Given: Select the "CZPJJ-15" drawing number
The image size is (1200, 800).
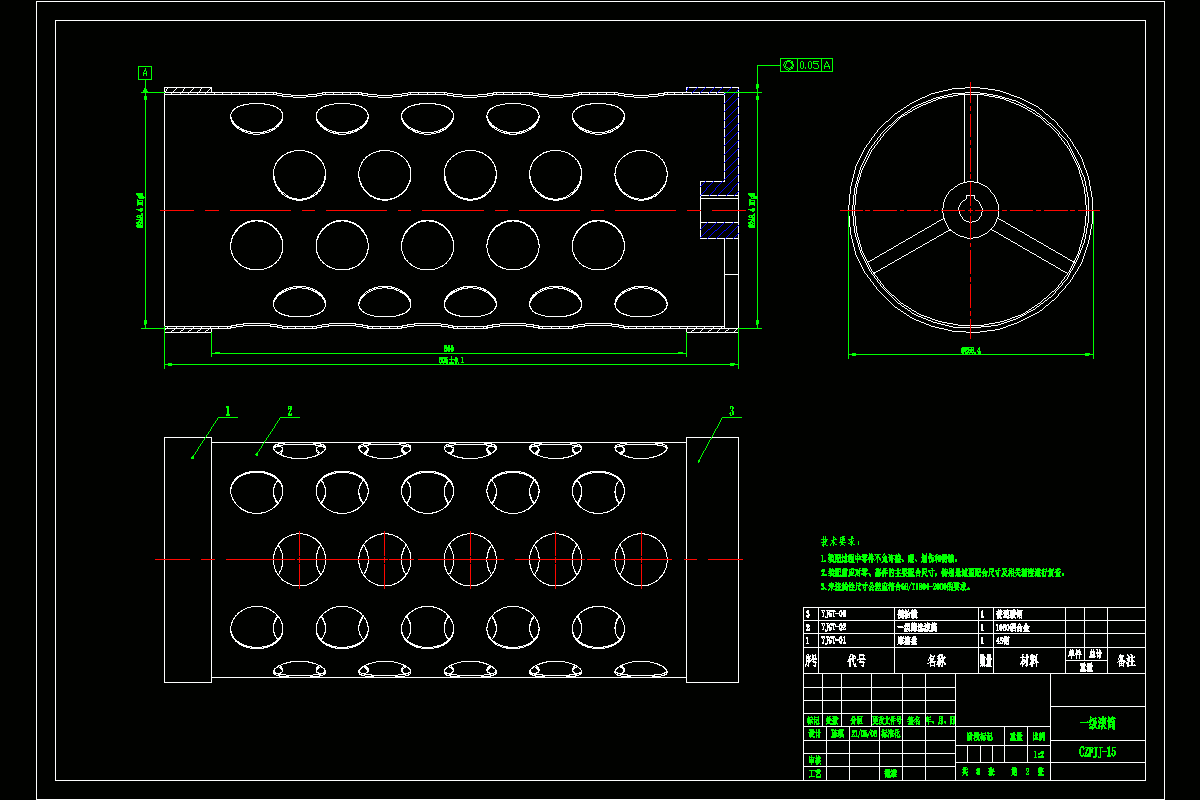Looking at the screenshot, I should [1098, 752].
